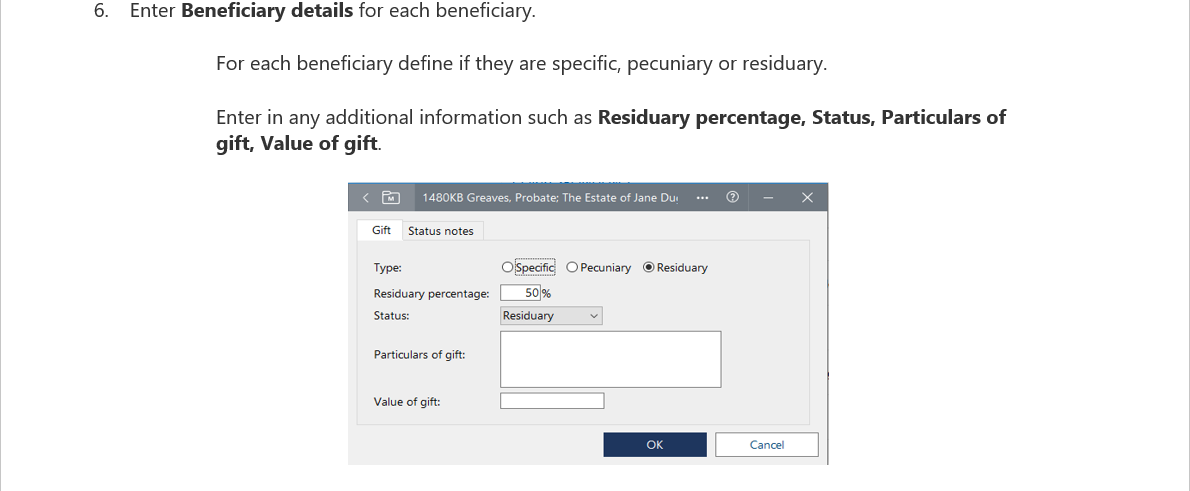This screenshot has width=1190, height=491.
Task: Open the help question mark icon
Action: coord(732,198)
